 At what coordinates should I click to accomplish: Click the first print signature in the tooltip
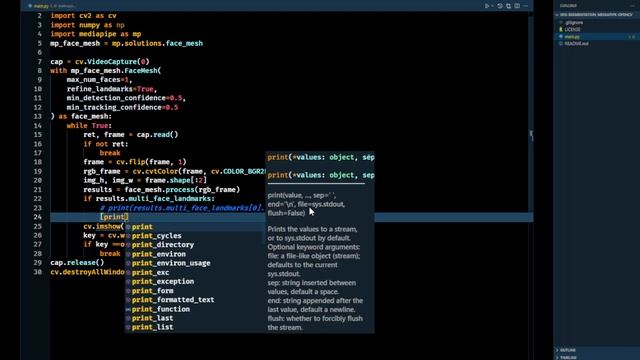321,157
